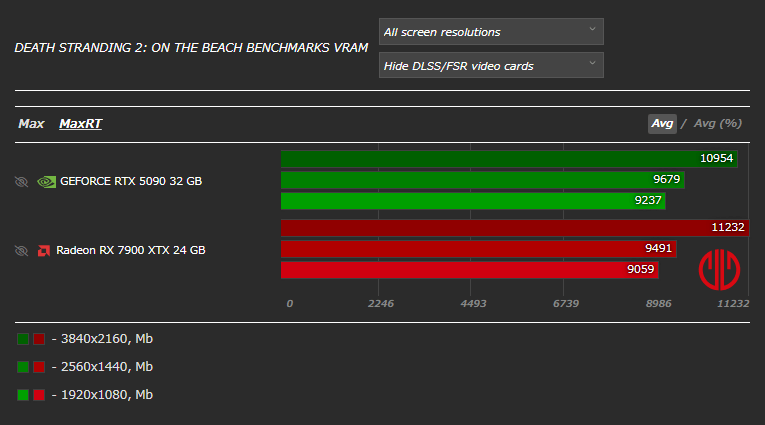Click the red site logo watermark on chart
The height and width of the screenshot is (425, 765).
[x=718, y=270]
